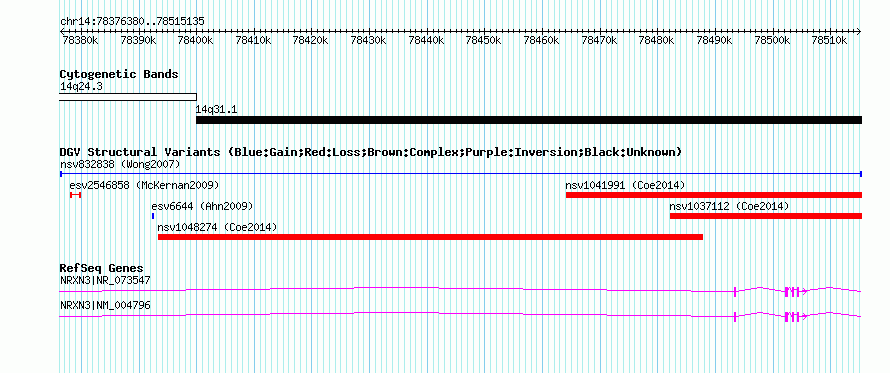Click the RefSeq Genes track title
This screenshot has width=890, height=373.
coord(102,268)
